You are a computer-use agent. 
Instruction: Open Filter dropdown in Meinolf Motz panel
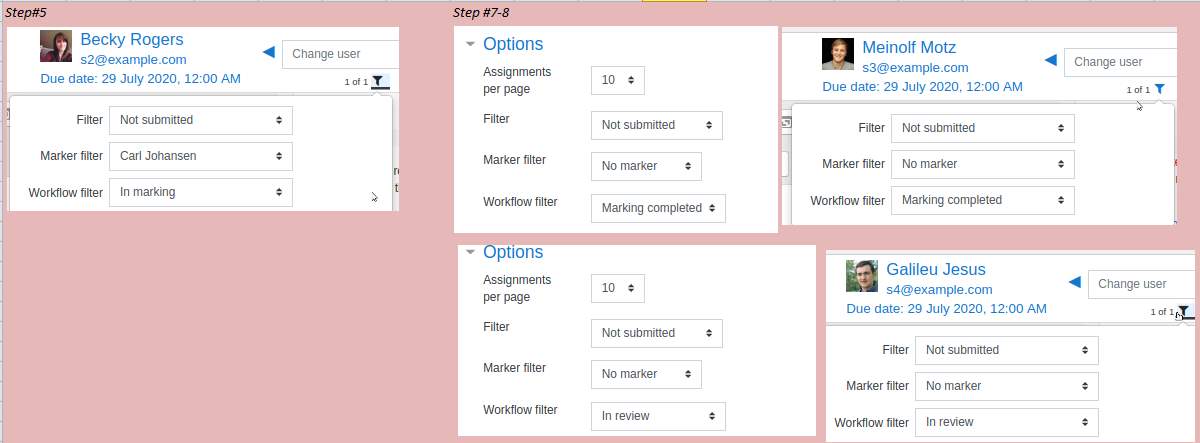pos(983,128)
